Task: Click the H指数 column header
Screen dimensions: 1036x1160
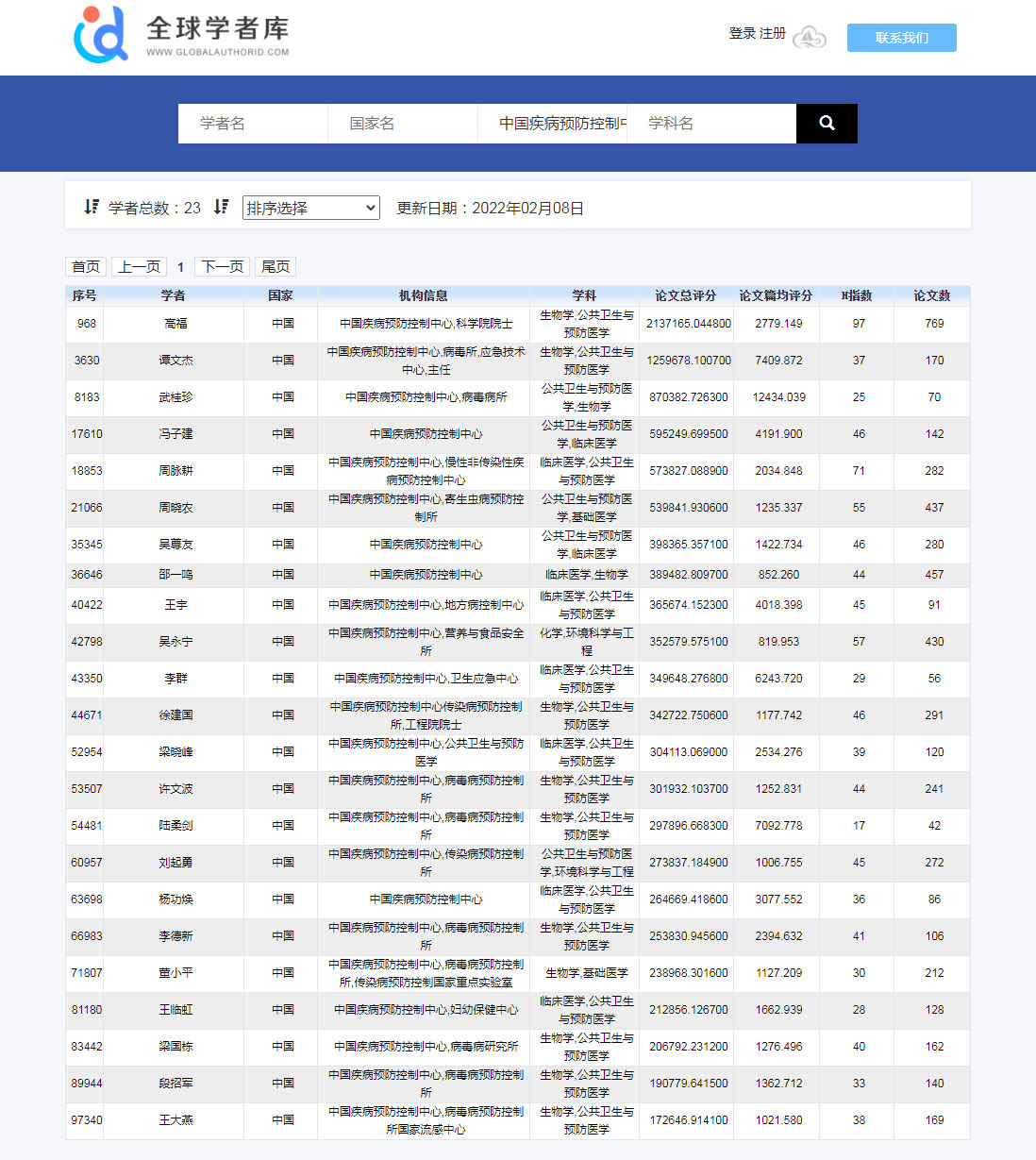Action: point(857,295)
